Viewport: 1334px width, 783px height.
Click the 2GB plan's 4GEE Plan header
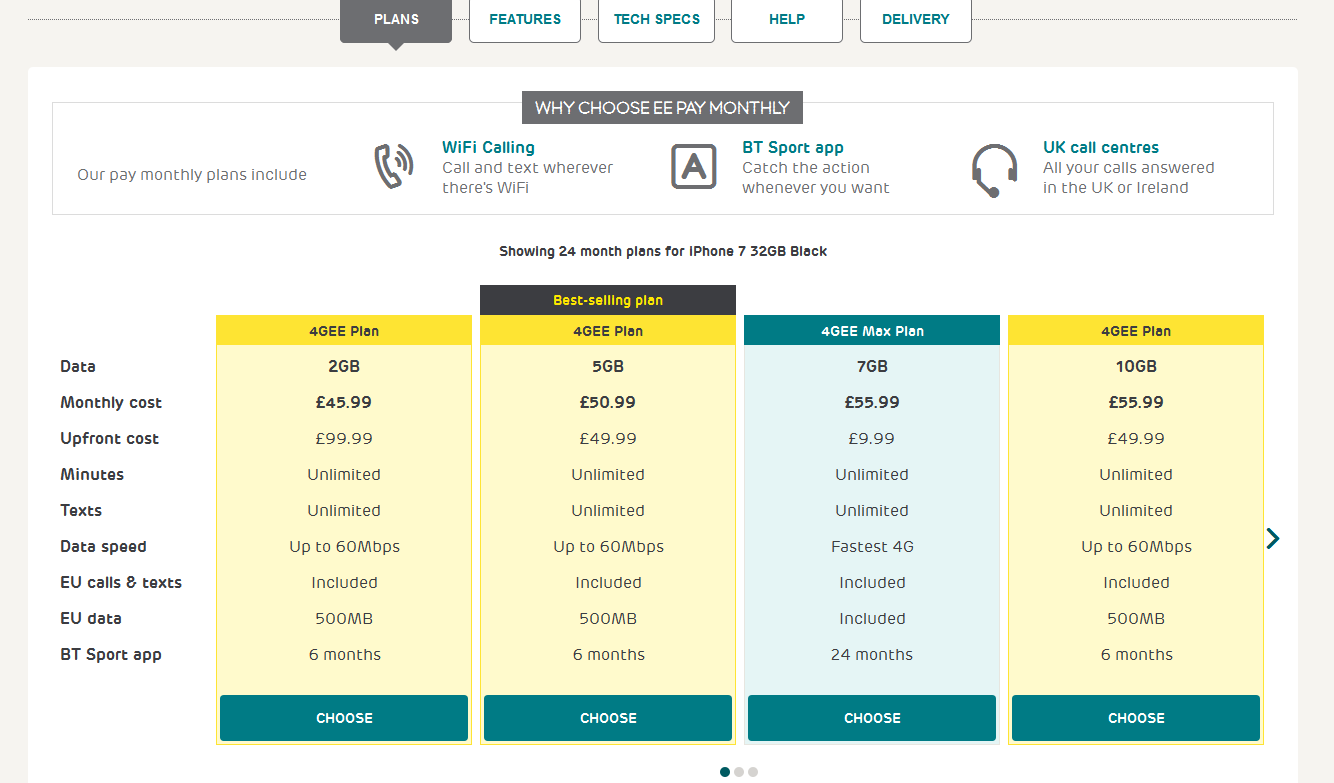tap(344, 331)
